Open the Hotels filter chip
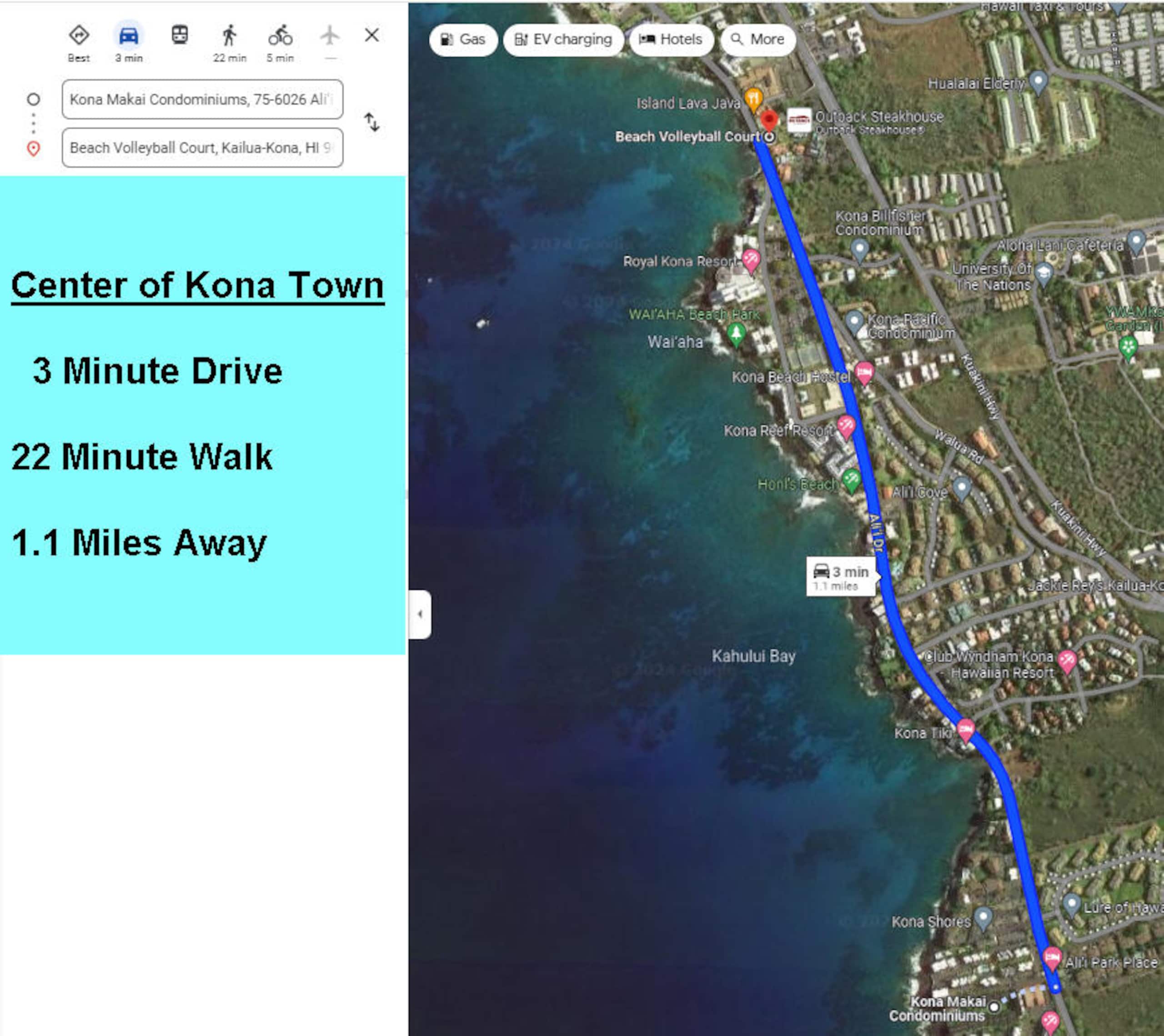 coord(672,40)
